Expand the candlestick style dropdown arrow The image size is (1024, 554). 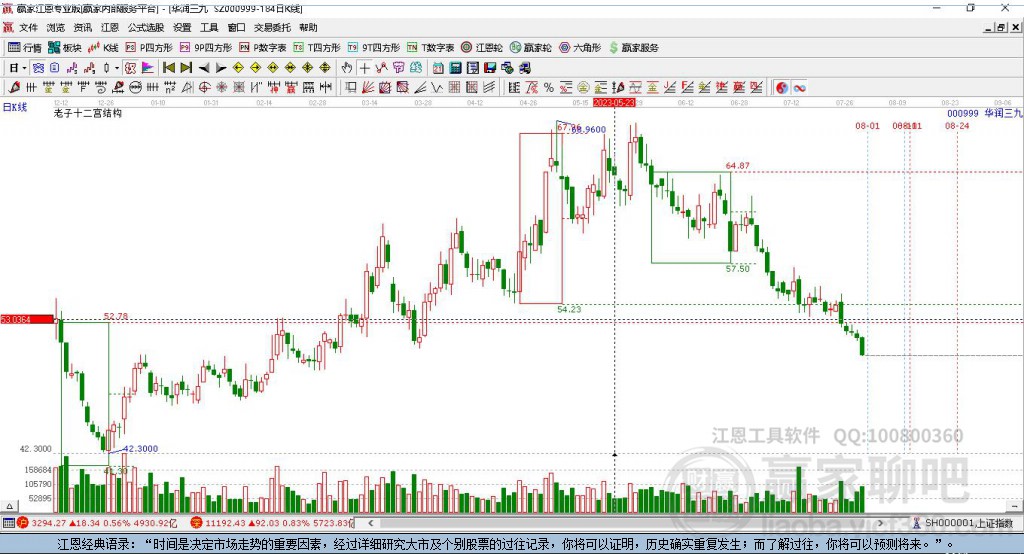click(x=117, y=68)
